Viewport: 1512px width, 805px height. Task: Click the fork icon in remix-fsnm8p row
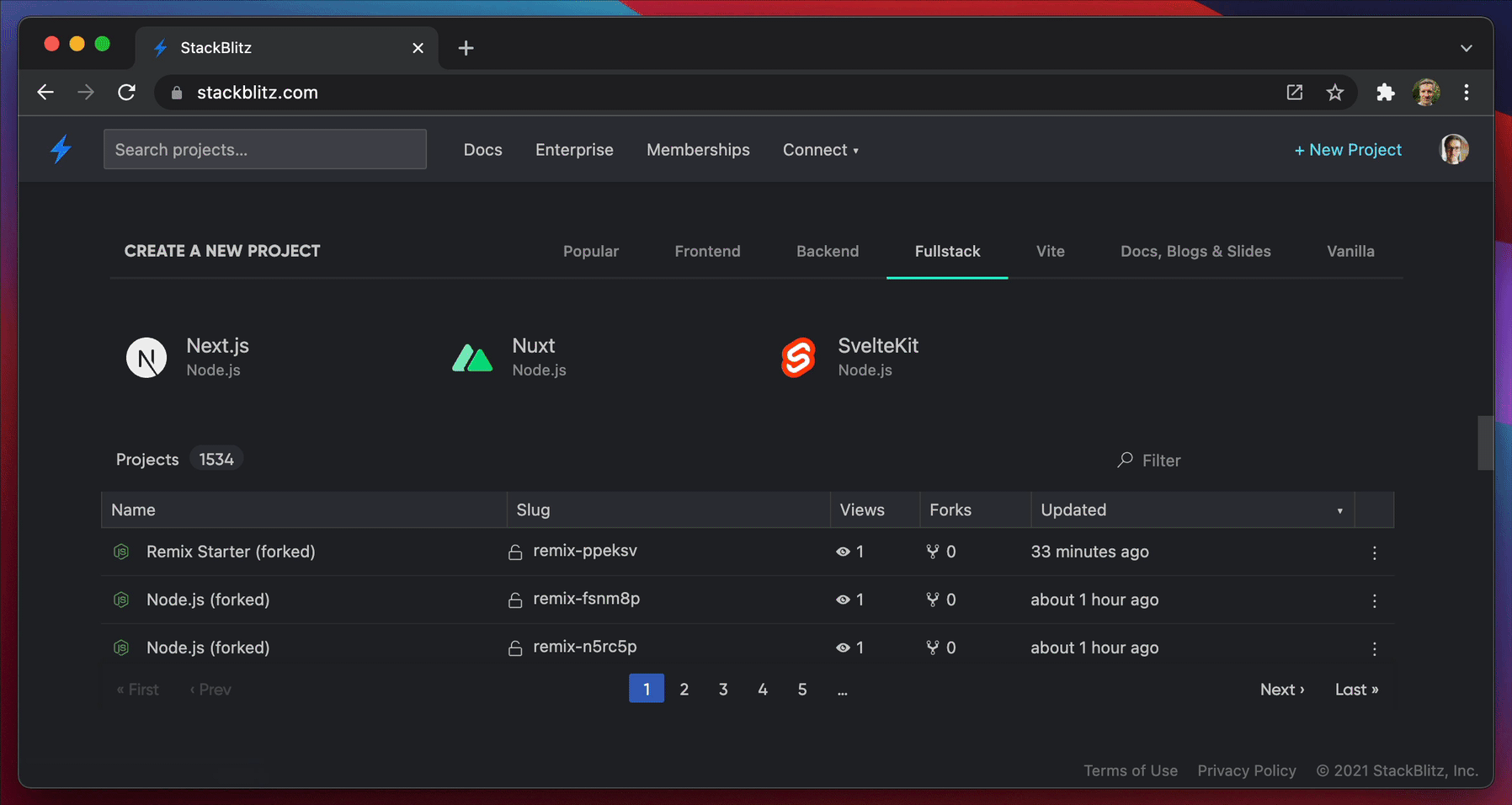pyautogui.click(x=933, y=600)
